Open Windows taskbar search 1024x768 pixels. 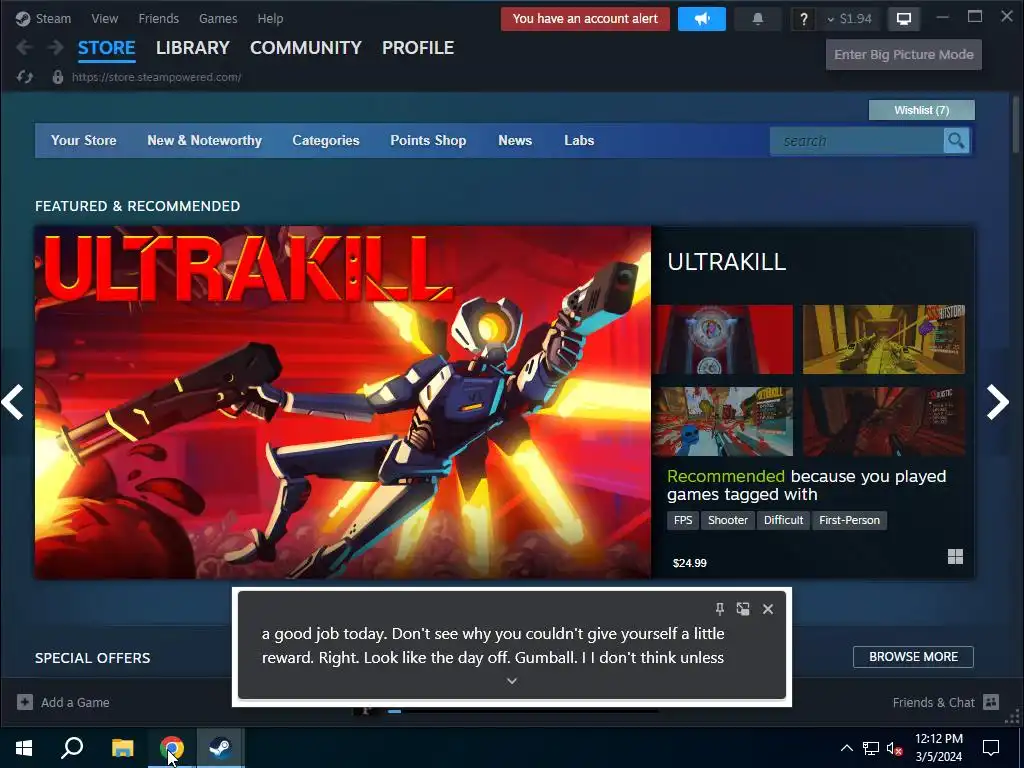72,748
